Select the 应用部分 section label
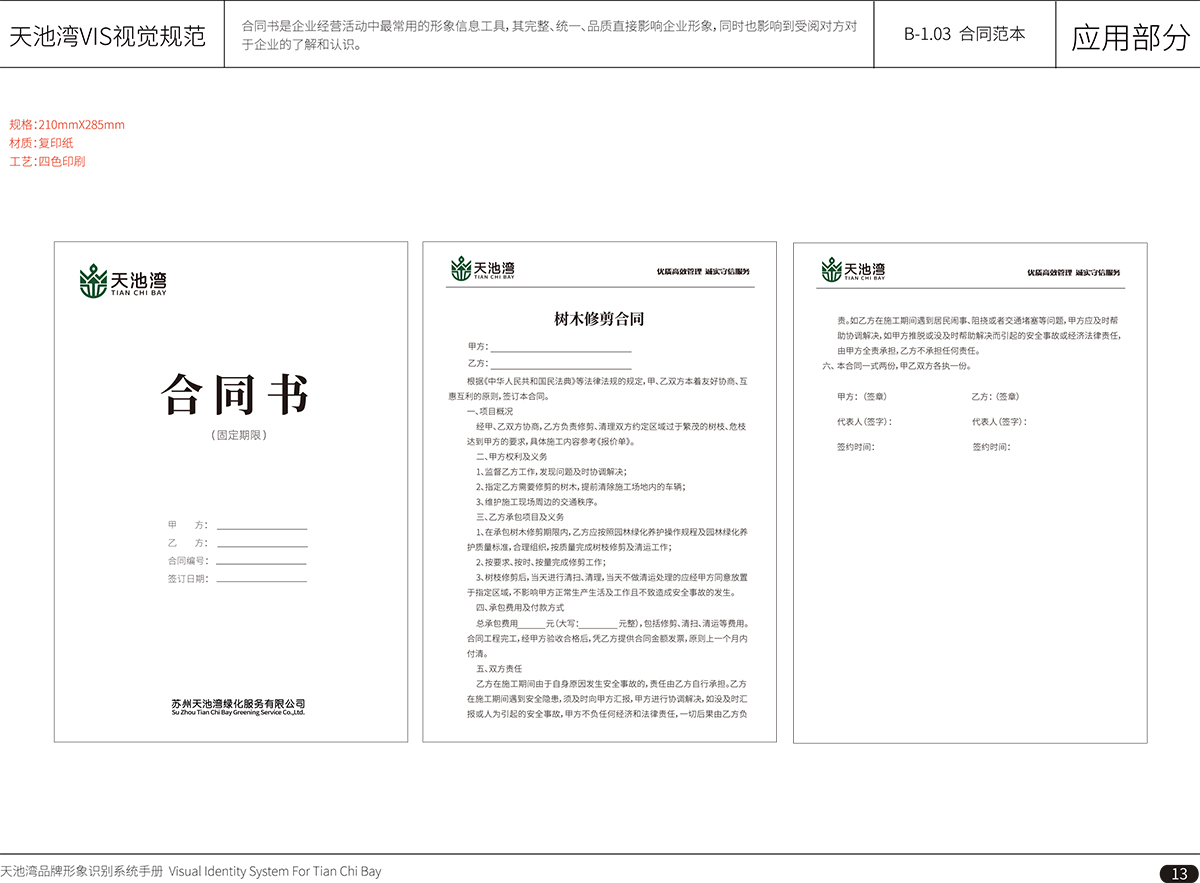The image size is (1200, 883). (x=1130, y=37)
